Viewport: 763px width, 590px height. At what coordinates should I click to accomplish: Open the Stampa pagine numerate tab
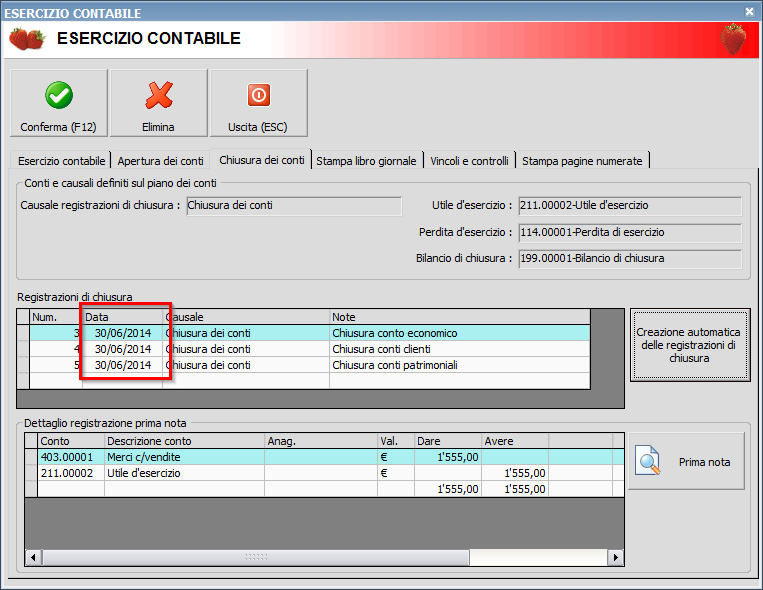click(583, 160)
